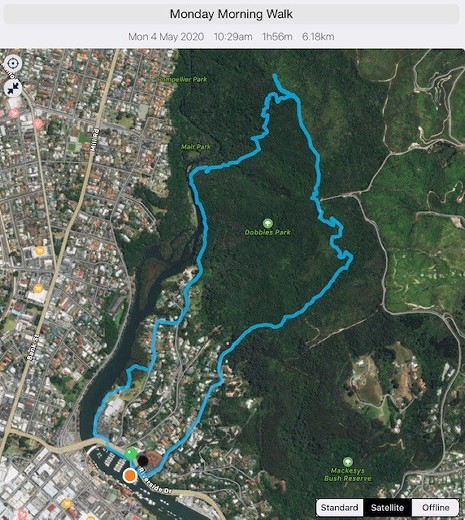
Task: Switch map to Standard view
Action: [340, 507]
